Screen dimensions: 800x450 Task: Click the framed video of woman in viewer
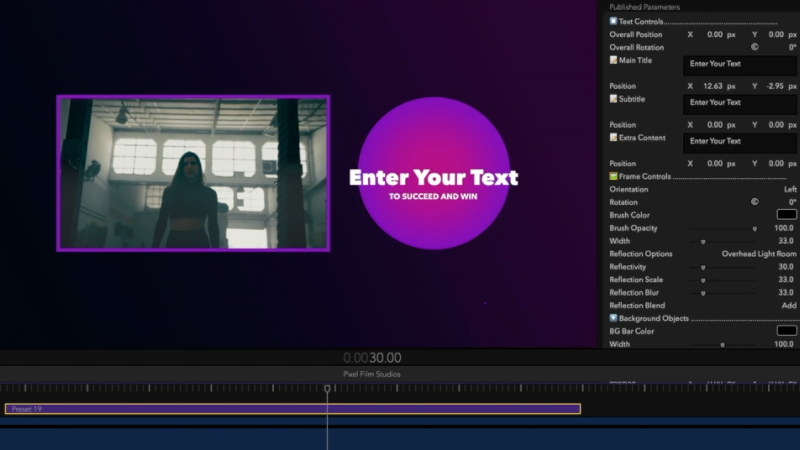coord(193,173)
